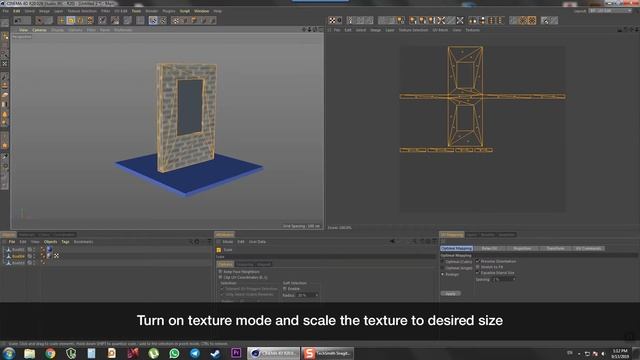Open the Camera menu of the viewport

click(x=39, y=30)
